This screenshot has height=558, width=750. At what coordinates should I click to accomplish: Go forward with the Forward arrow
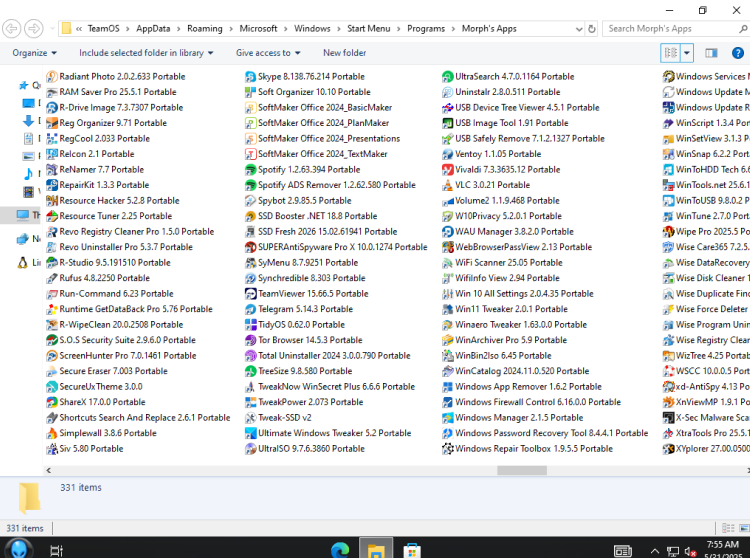[33, 29]
